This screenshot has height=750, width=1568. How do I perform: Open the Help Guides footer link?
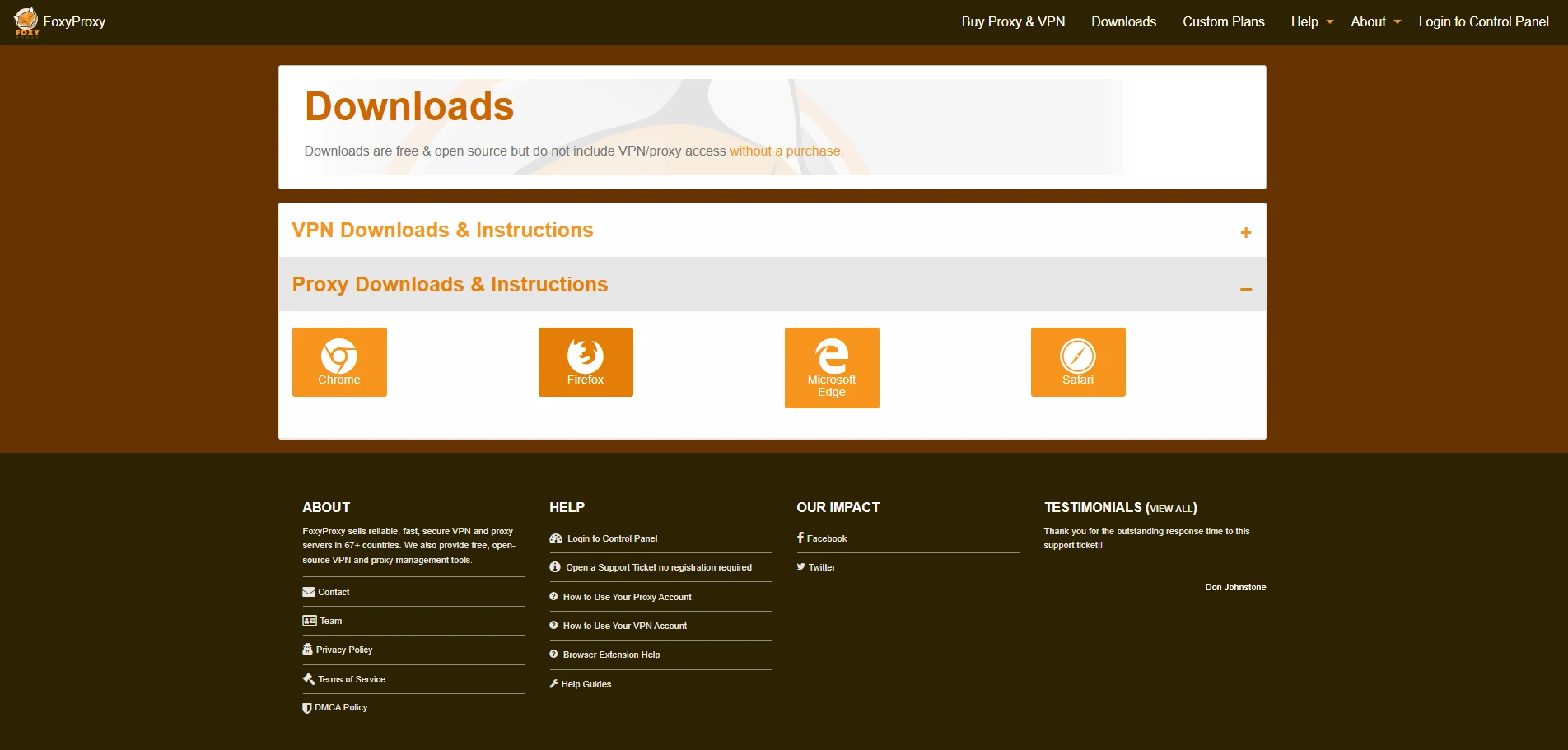586,684
